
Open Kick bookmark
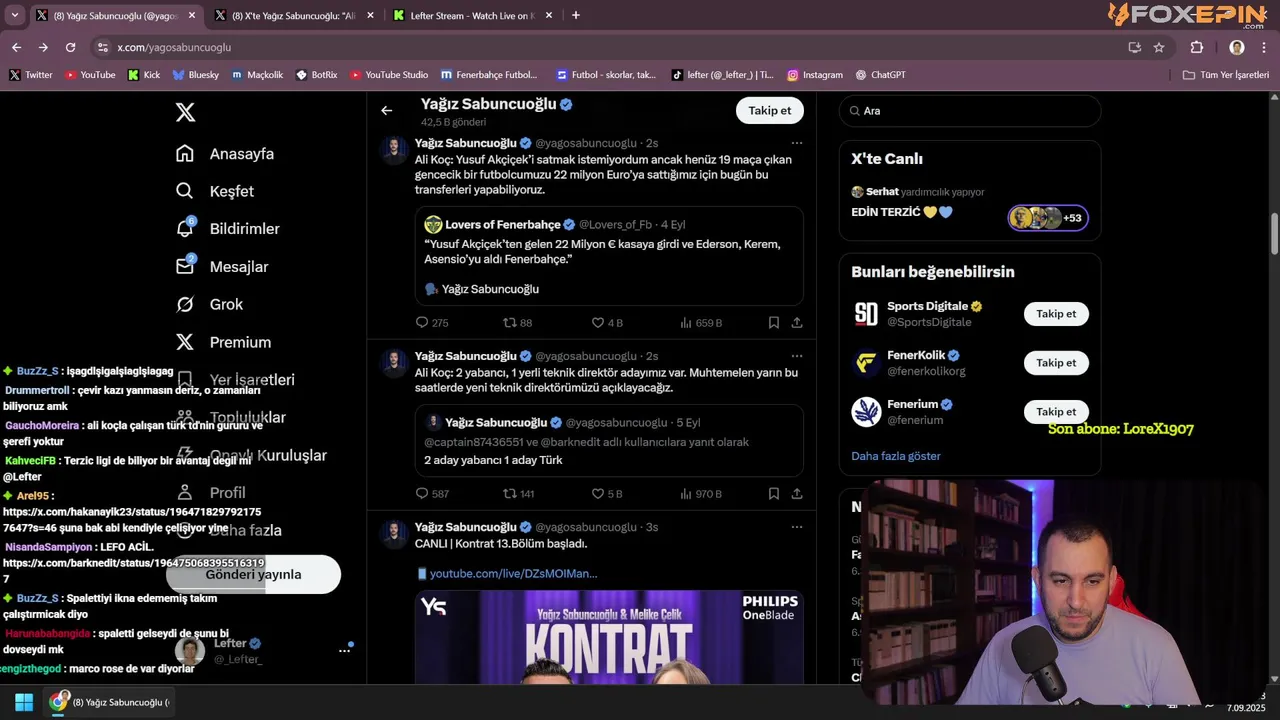tap(144, 75)
